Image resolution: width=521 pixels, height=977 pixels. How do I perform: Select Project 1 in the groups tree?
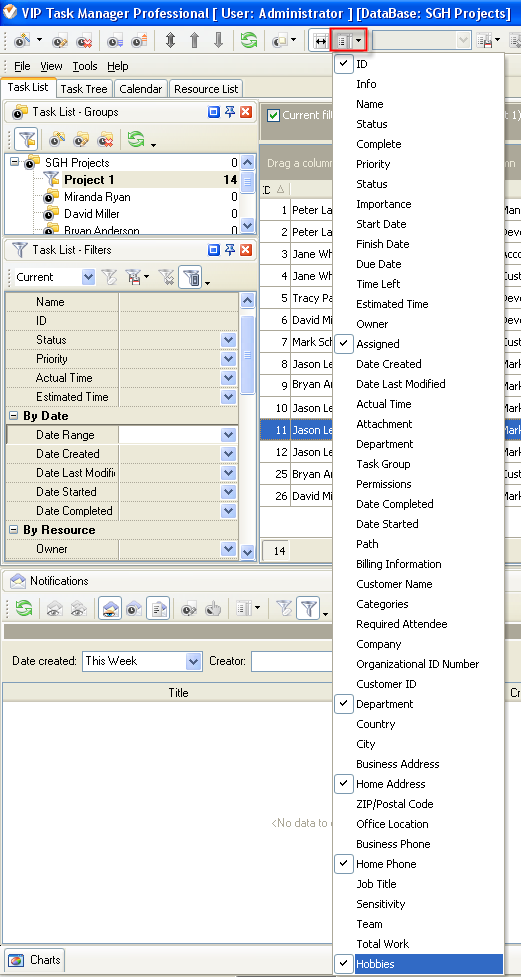[89, 179]
